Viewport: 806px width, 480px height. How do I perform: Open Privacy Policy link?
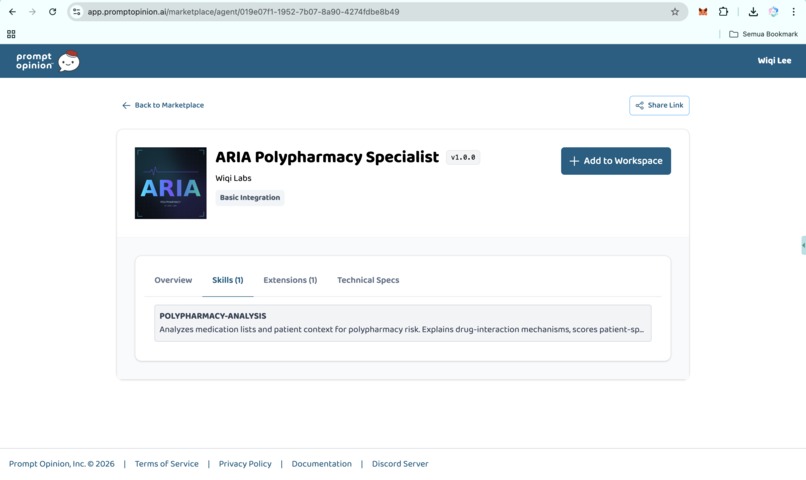245,464
